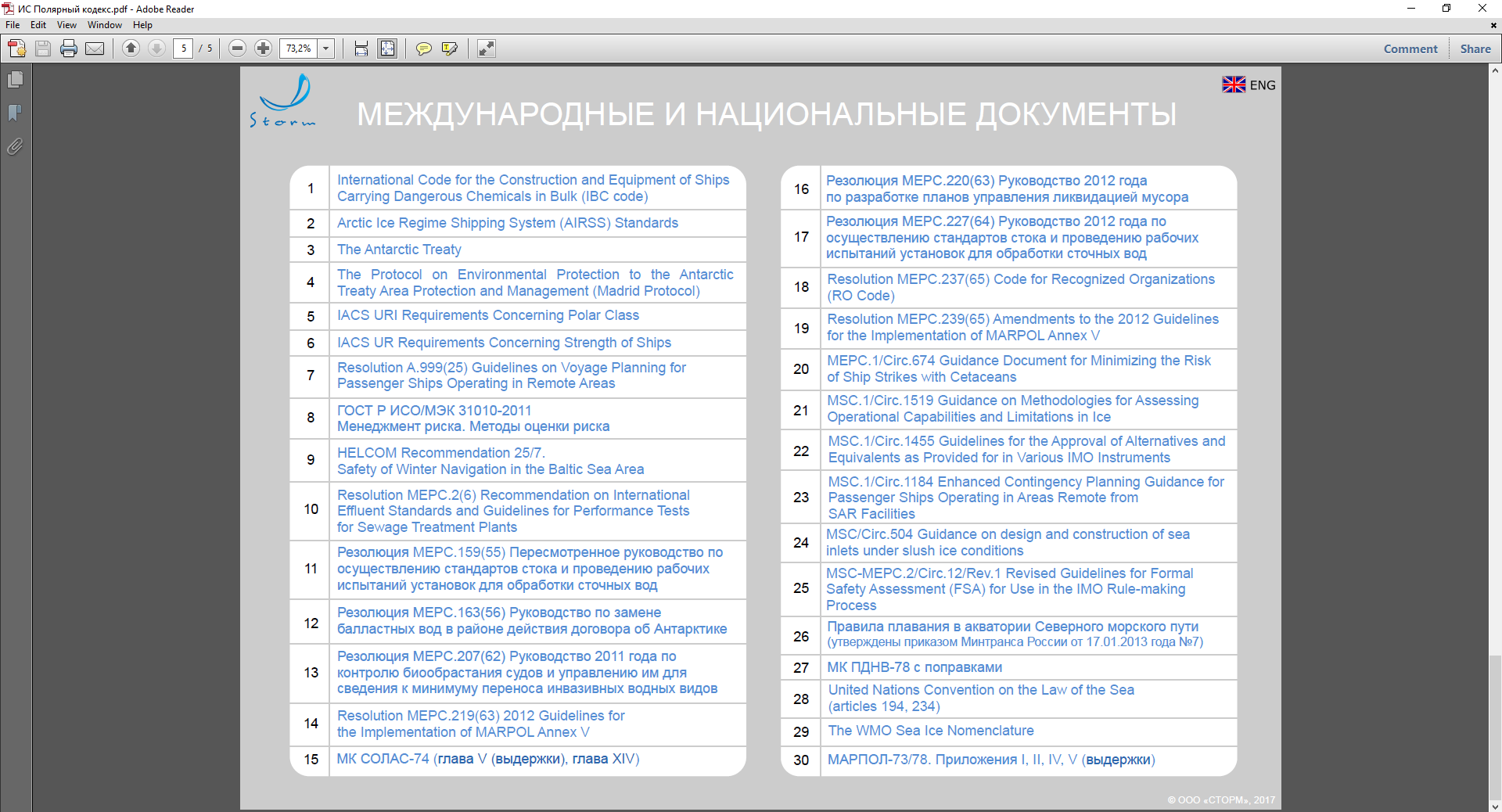This screenshot has height=812, width=1502.
Task: Zoom out with the minus button
Action: [x=238, y=49]
